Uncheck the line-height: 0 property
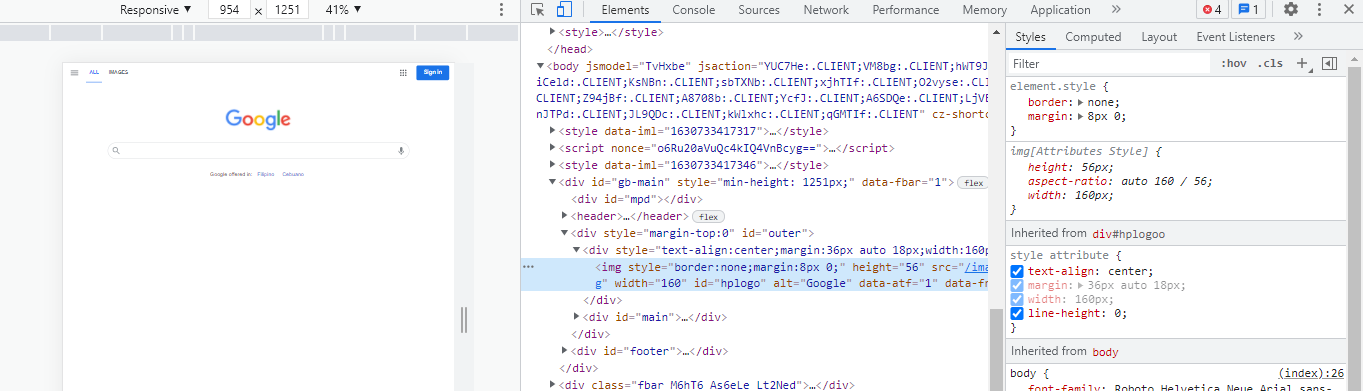Viewport: 1363px width, 391px height. point(1017,313)
